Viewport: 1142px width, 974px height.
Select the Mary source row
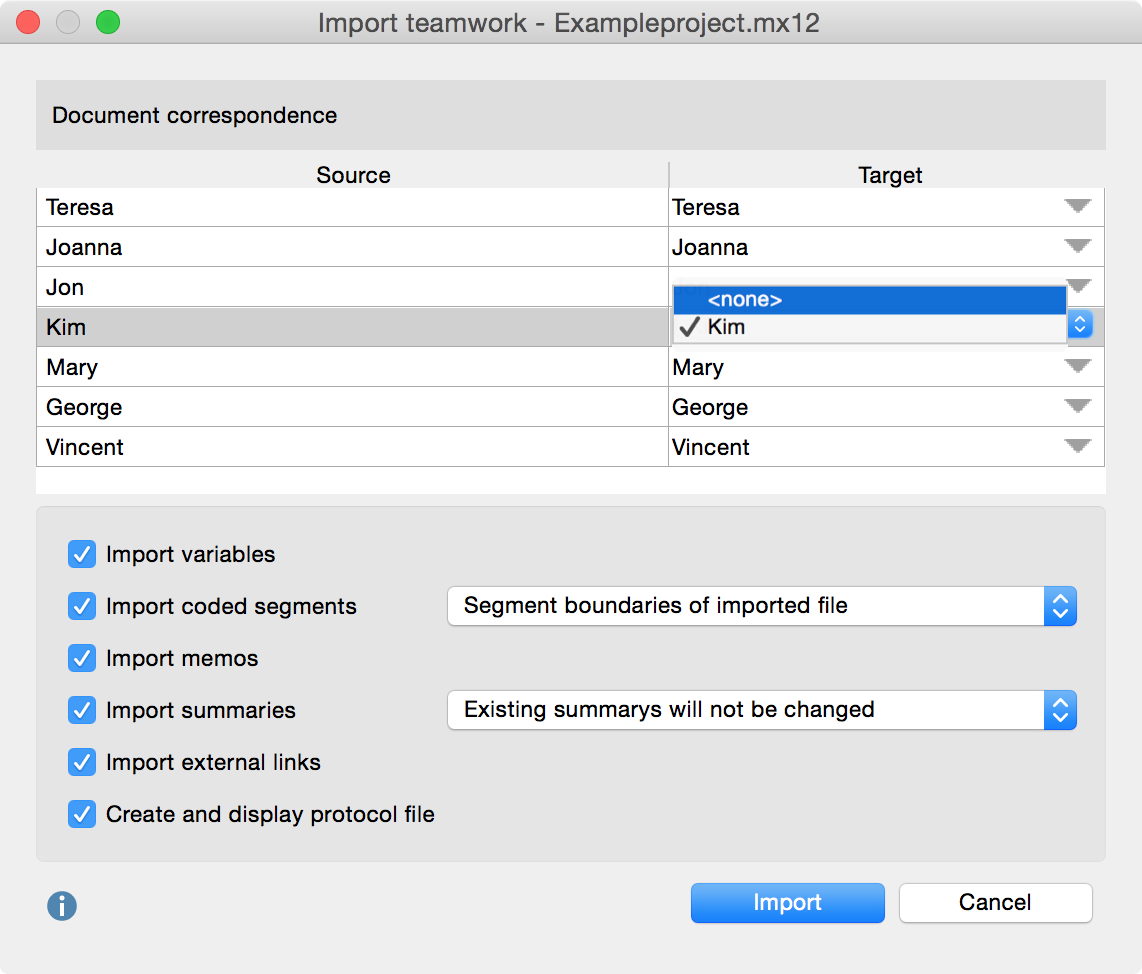353,367
